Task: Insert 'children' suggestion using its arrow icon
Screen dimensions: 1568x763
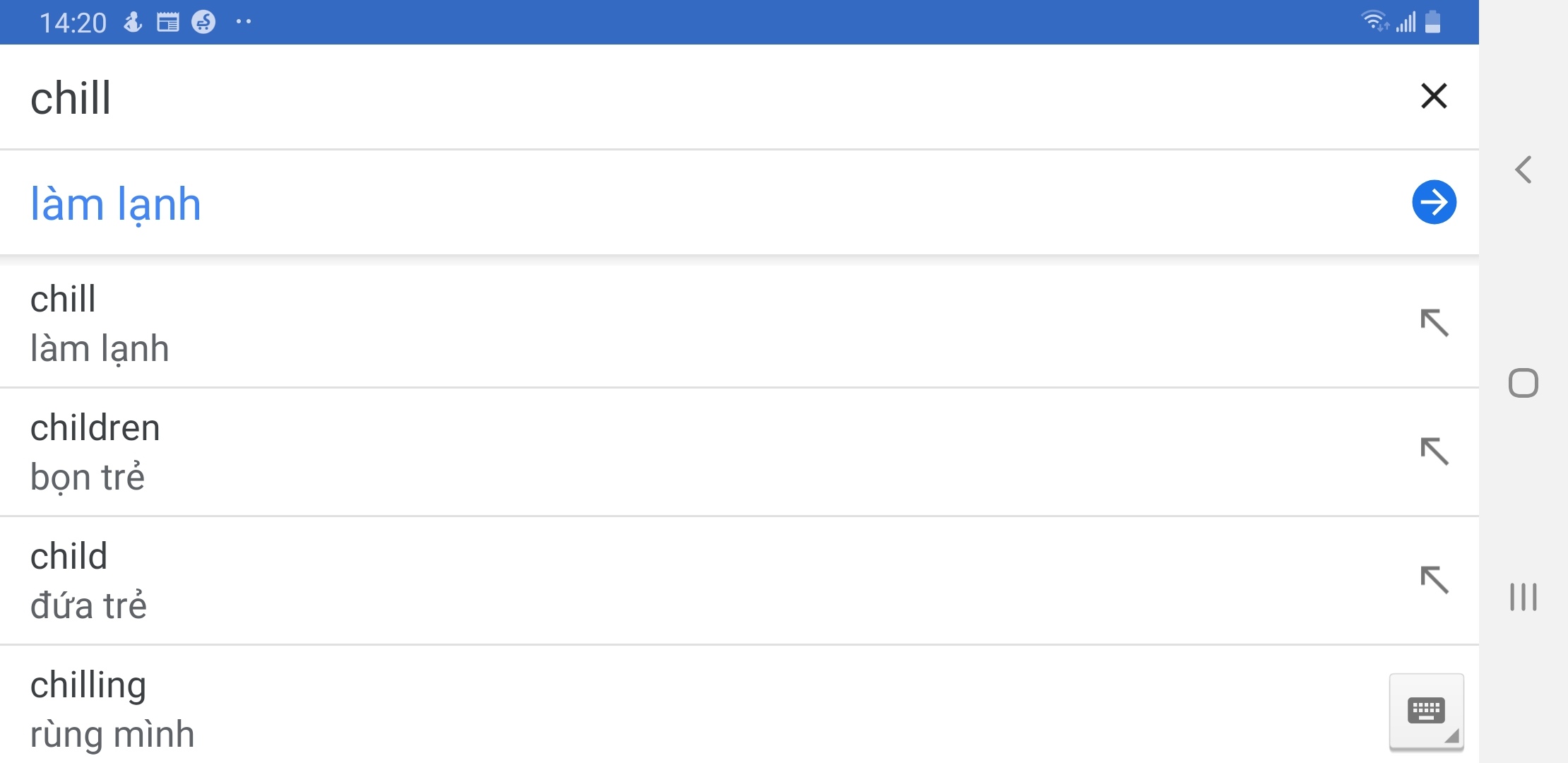Action: [1434, 451]
